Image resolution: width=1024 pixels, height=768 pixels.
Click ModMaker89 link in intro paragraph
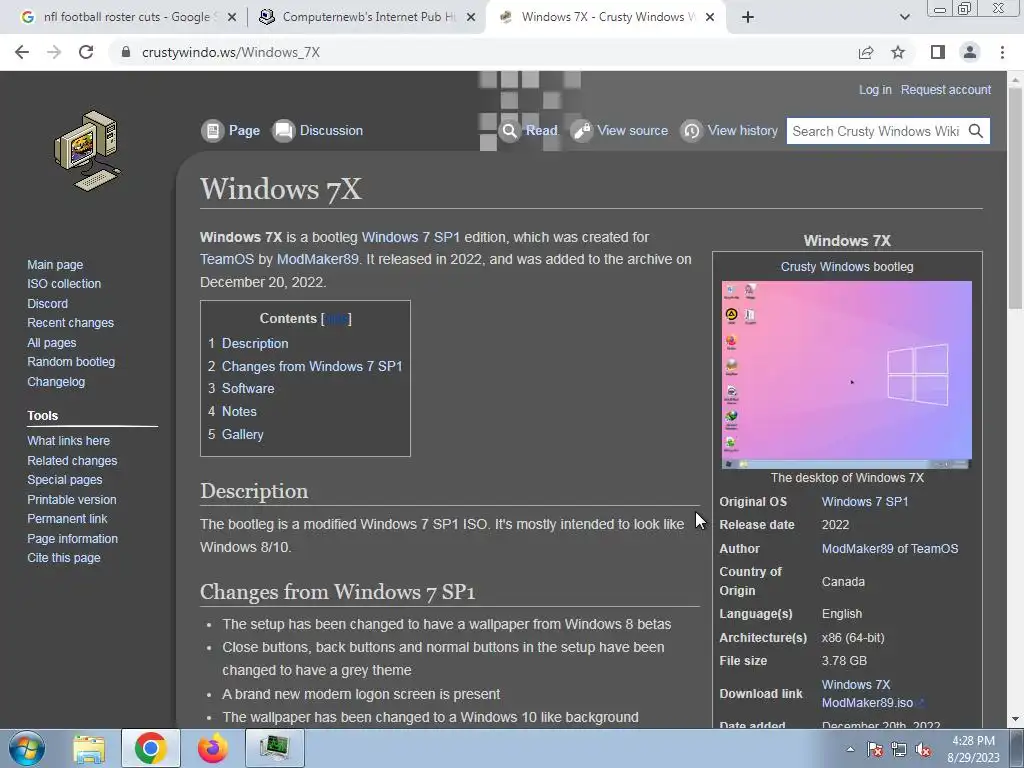pyautogui.click(x=317, y=259)
